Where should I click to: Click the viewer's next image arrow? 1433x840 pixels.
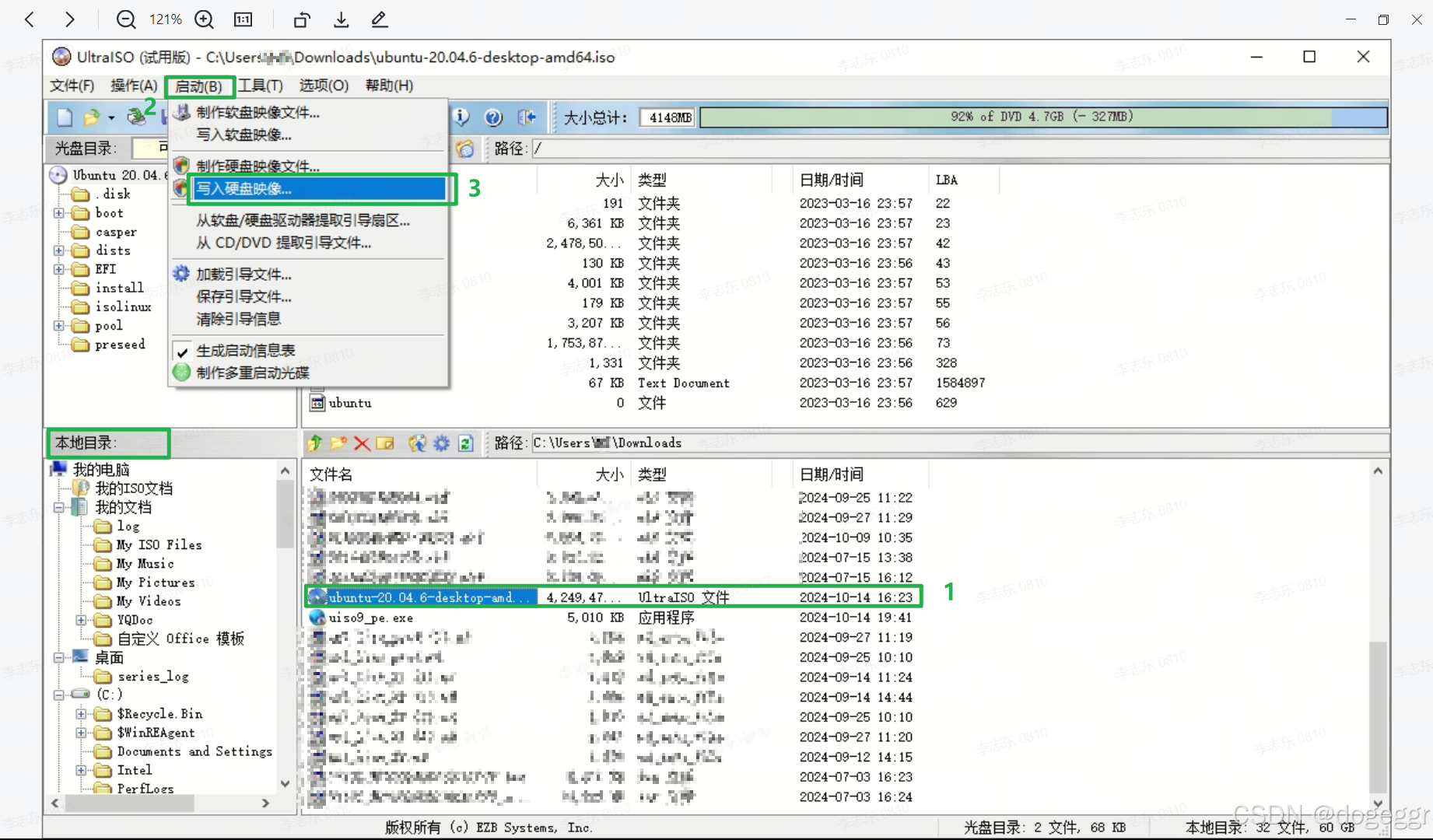click(70, 19)
